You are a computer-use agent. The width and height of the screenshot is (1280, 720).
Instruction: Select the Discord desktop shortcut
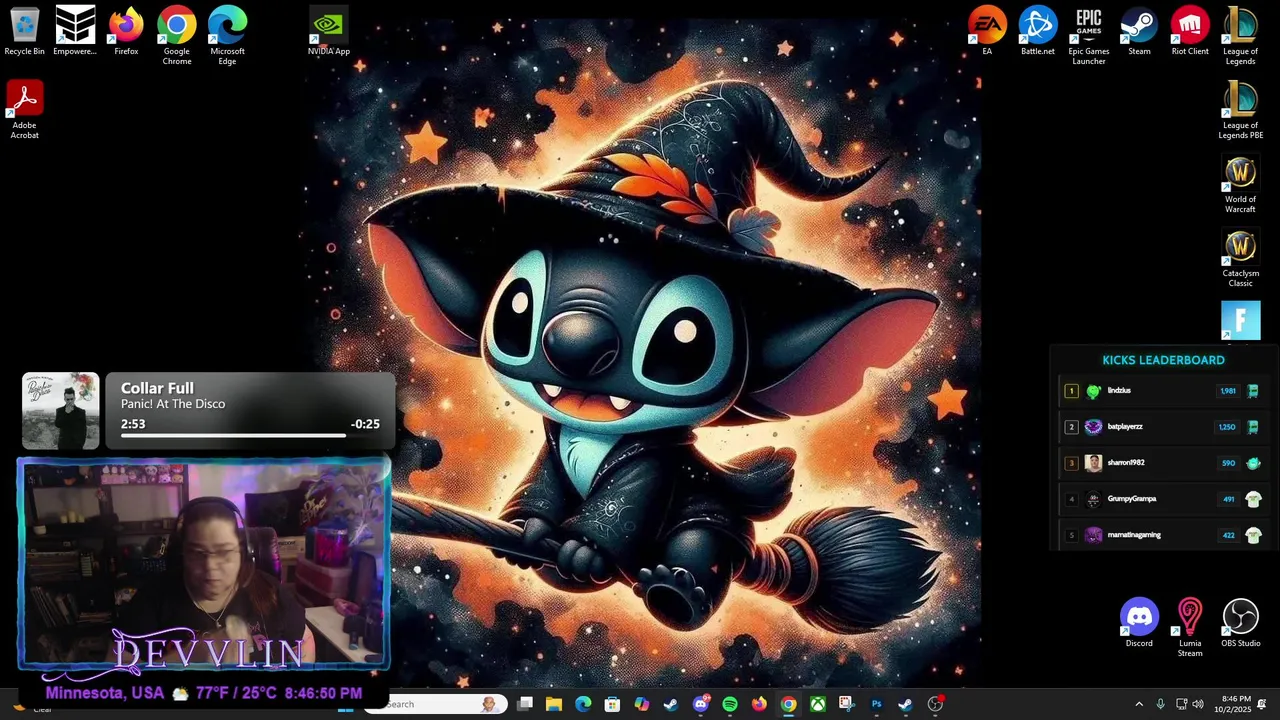1139,623
